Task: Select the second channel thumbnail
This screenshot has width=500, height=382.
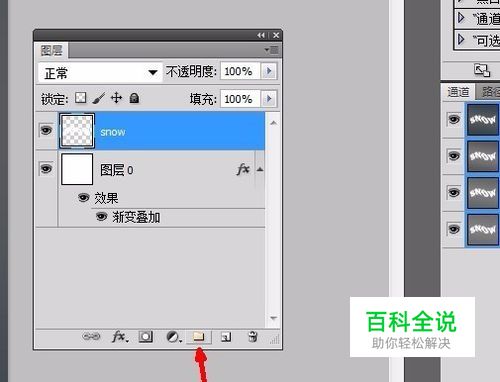Action: (483, 156)
